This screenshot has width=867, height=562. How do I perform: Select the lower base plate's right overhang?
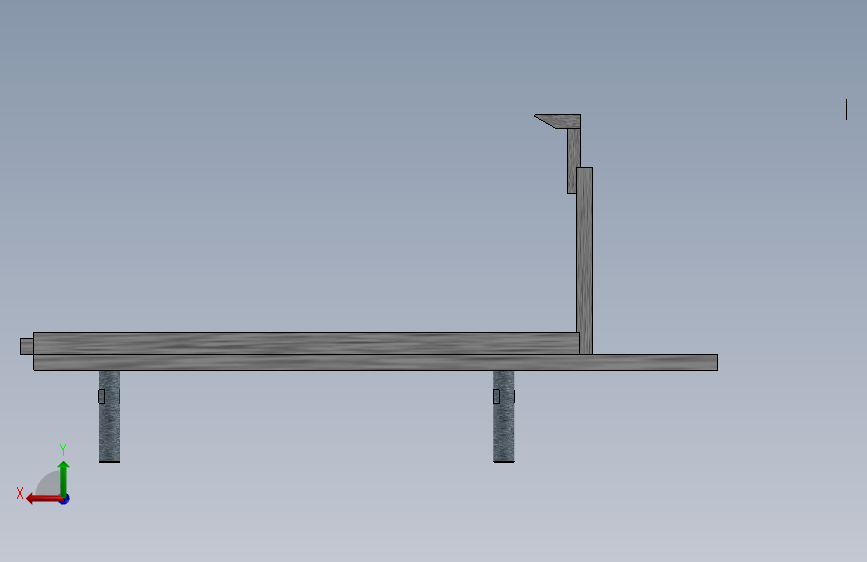655,362
